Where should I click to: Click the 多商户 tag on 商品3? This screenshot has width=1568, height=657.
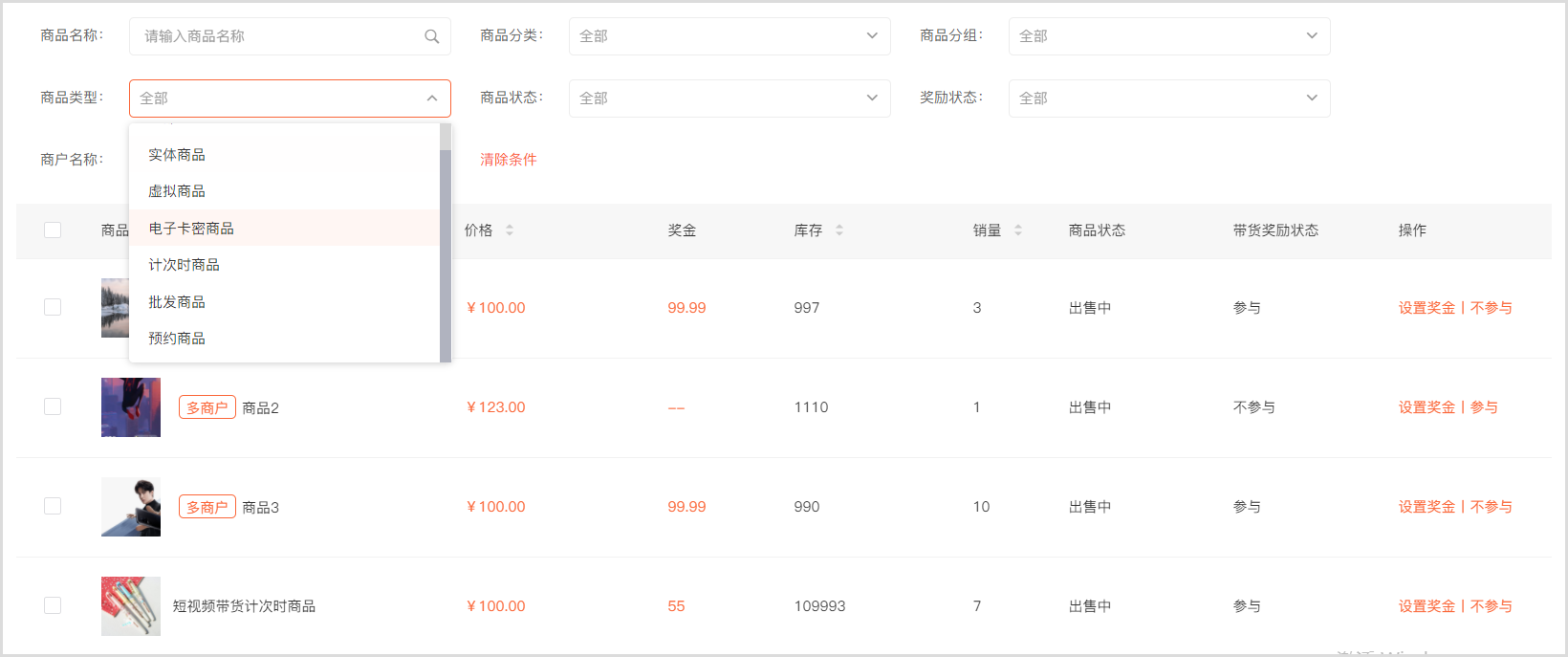[x=207, y=507]
